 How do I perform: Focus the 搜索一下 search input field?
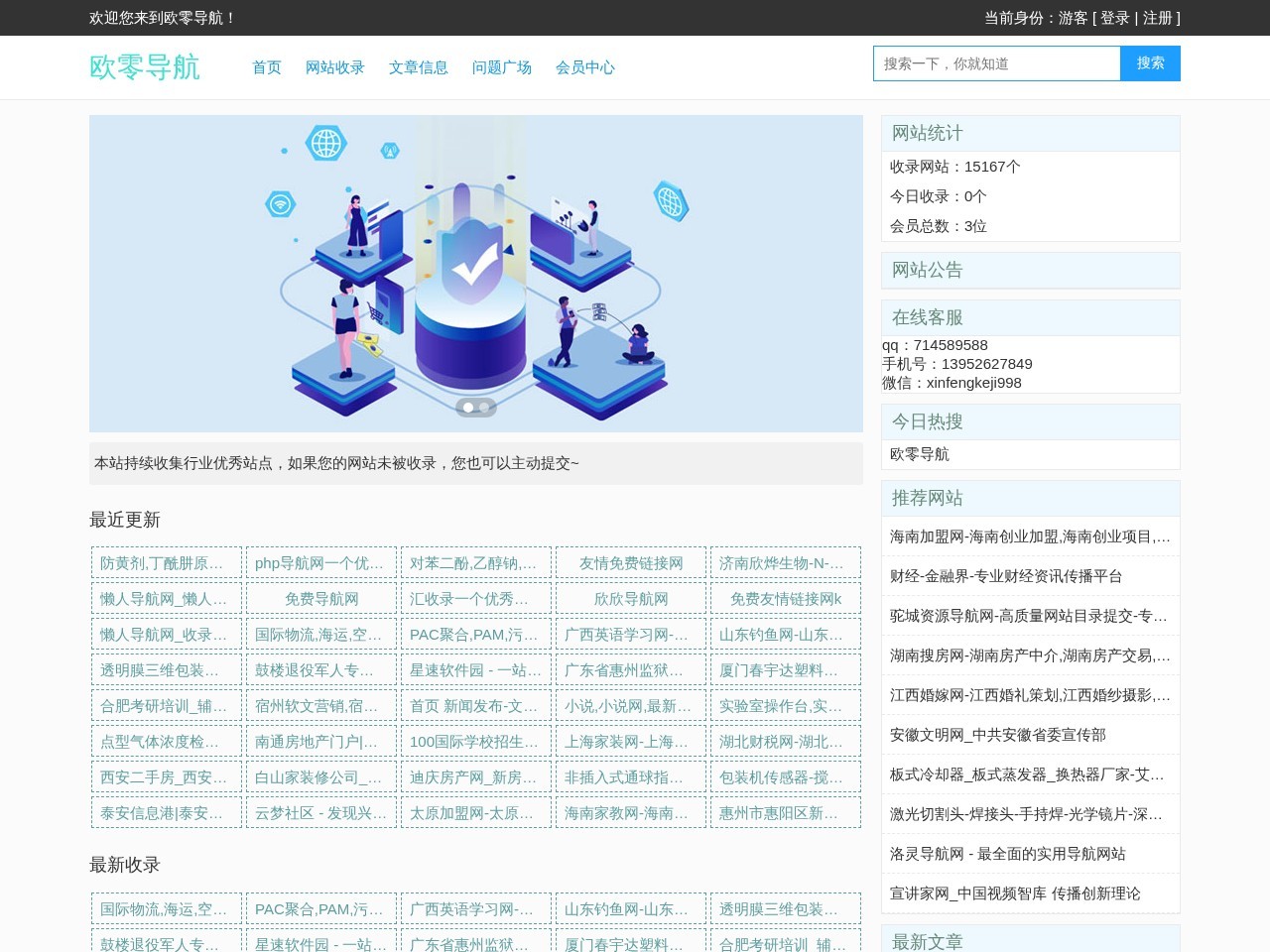tap(996, 63)
